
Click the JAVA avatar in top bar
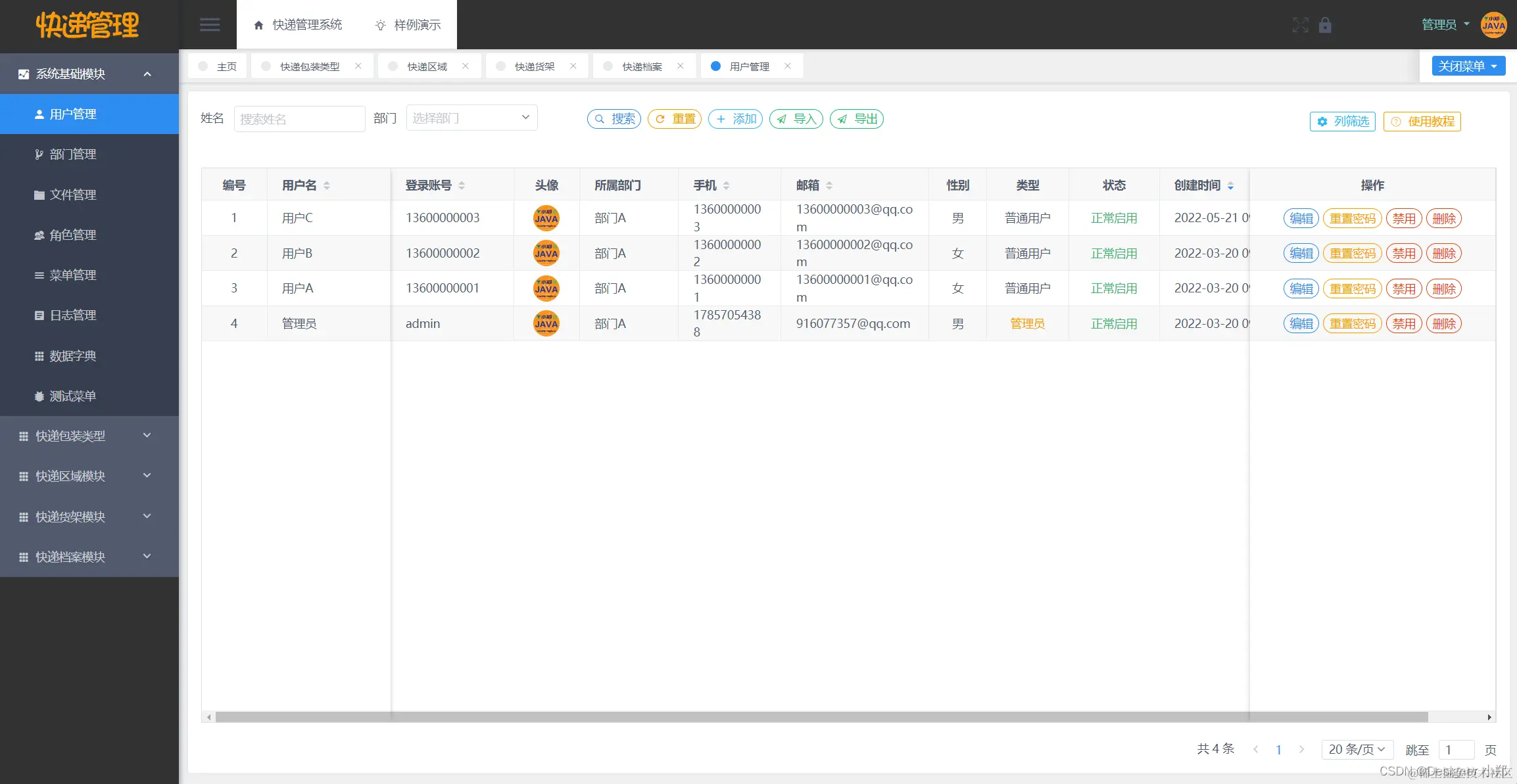click(x=1493, y=25)
